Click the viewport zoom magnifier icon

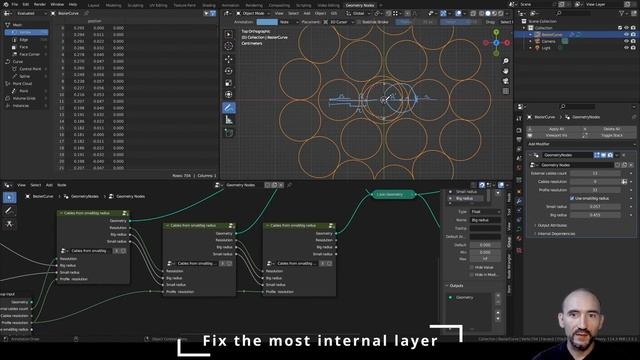click(x=506, y=61)
